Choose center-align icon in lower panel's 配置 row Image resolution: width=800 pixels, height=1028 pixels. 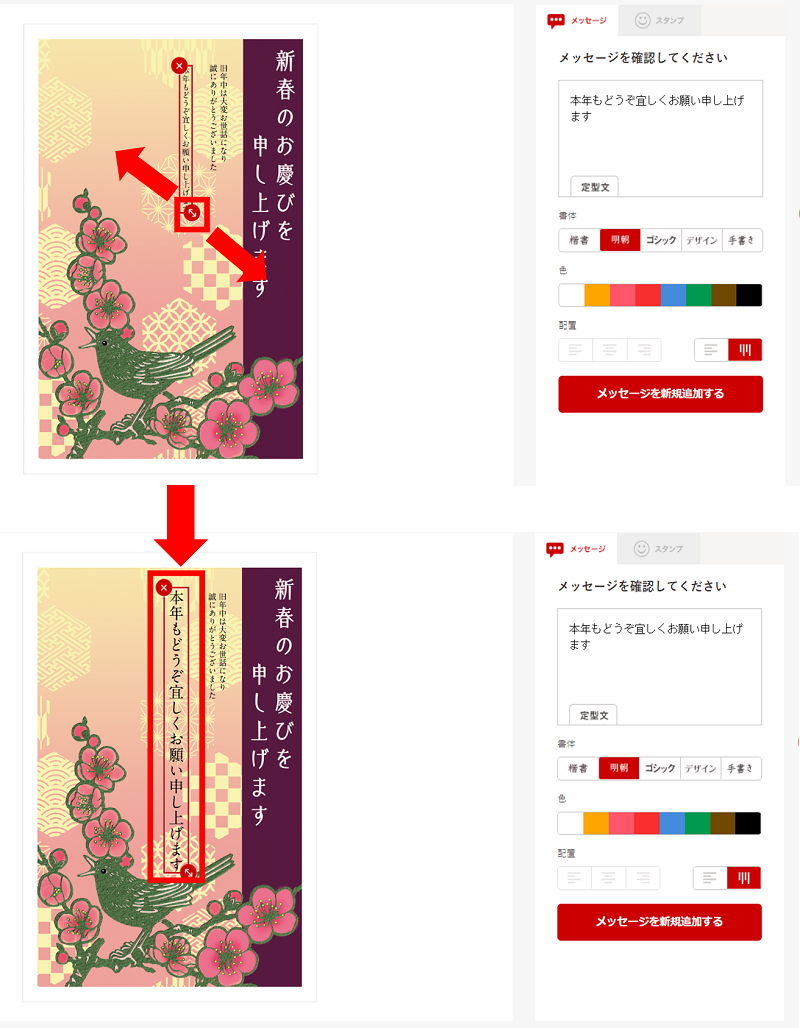(x=608, y=878)
